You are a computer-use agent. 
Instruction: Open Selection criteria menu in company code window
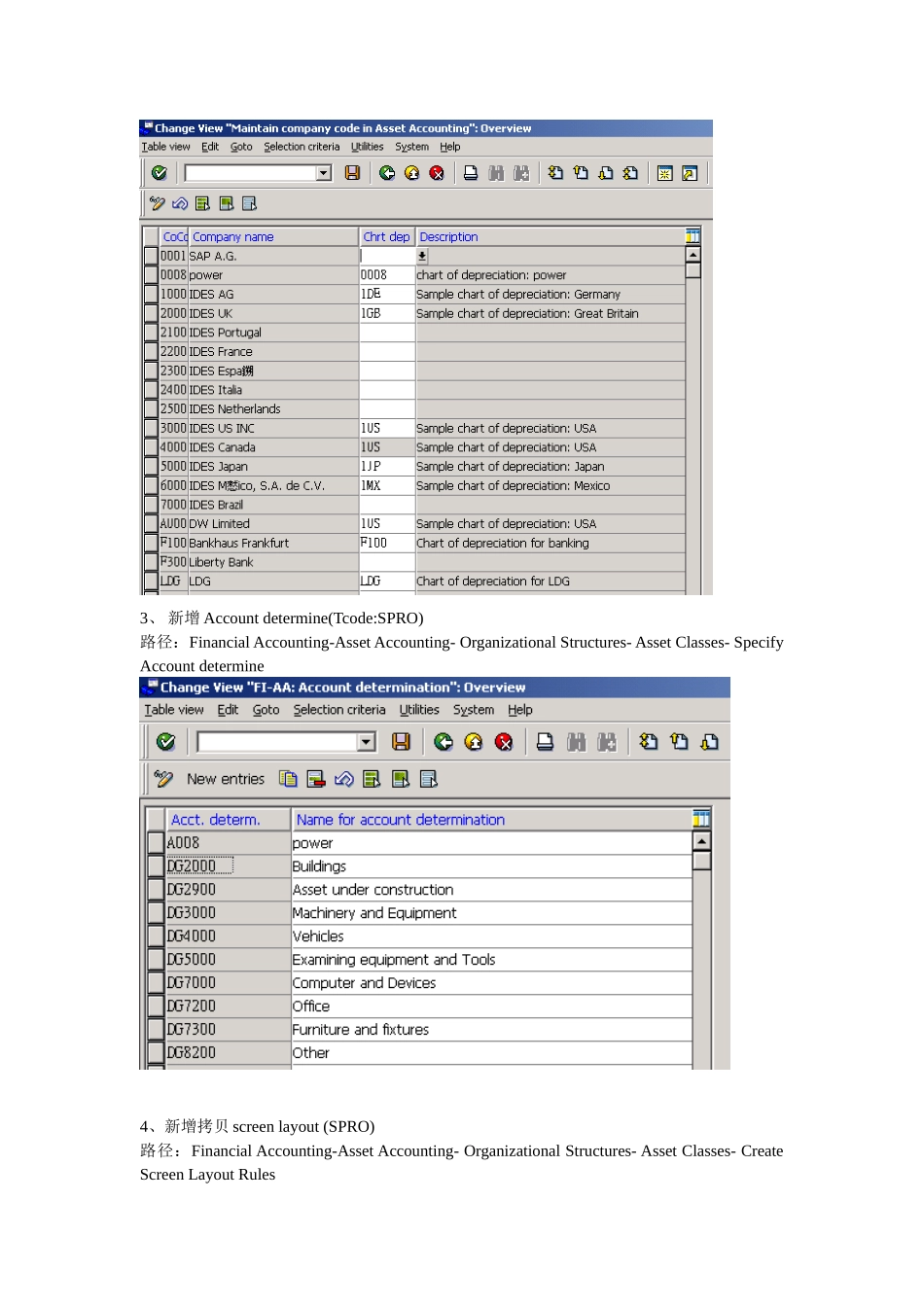point(302,147)
